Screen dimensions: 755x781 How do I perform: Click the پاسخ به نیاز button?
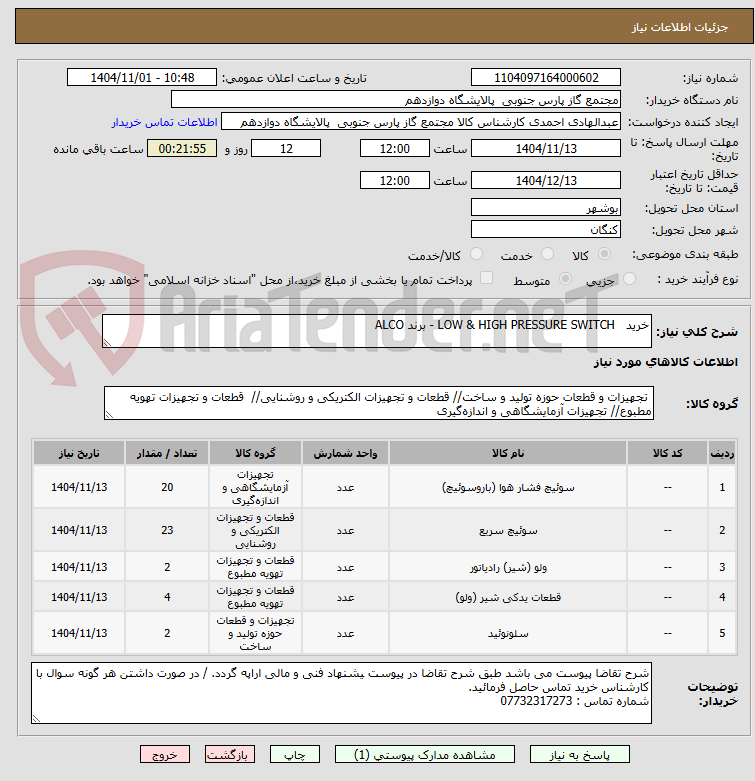(580, 755)
